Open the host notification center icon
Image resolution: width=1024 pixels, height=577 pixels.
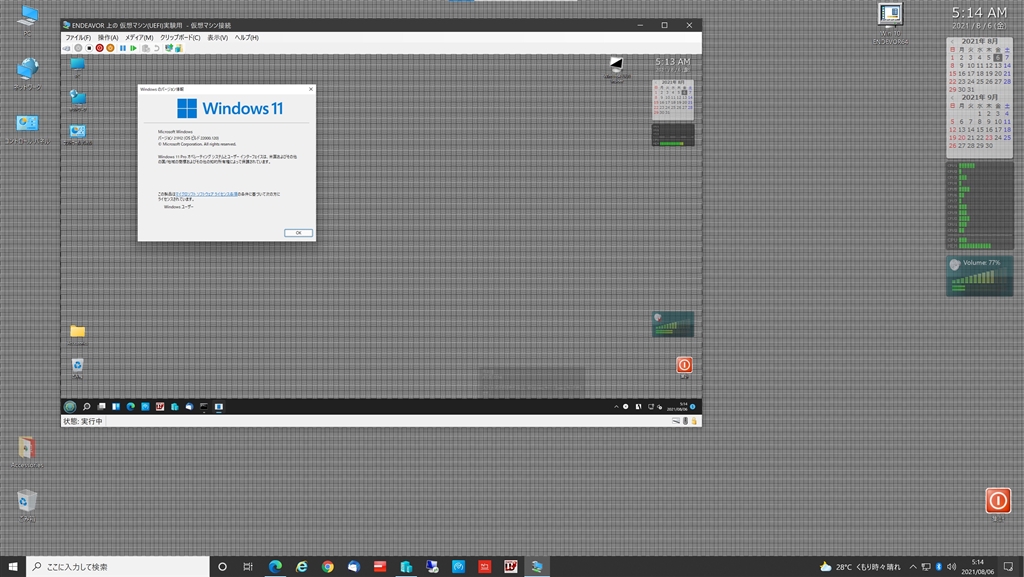1008,567
